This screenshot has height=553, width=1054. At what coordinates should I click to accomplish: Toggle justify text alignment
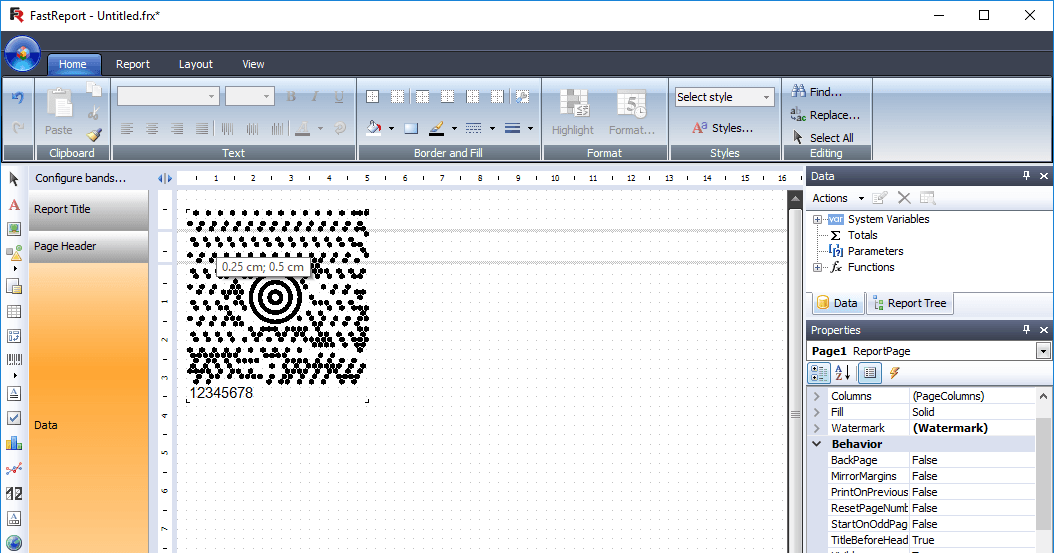pos(202,128)
